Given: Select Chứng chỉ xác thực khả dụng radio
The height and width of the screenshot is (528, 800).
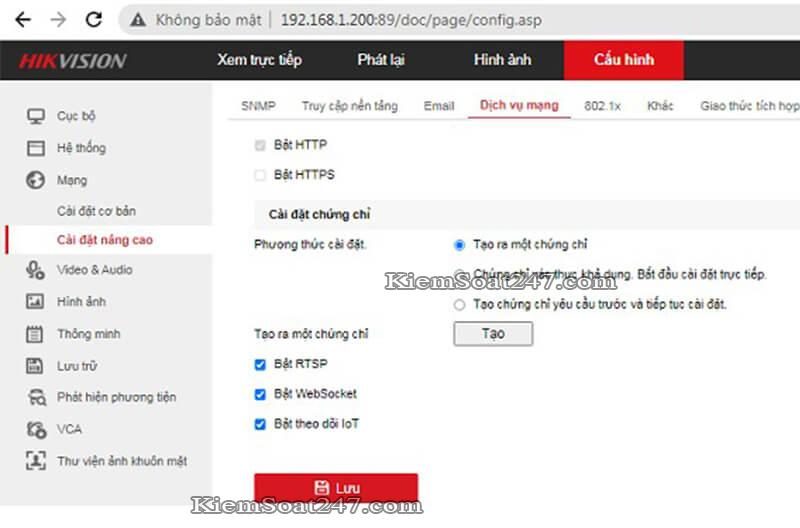Looking at the screenshot, I should click(459, 274).
